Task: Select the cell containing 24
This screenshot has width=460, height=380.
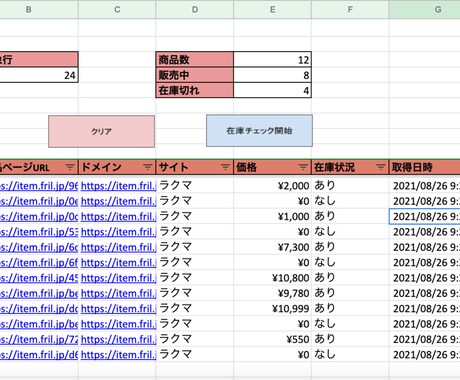Action: pyautogui.click(x=39, y=75)
